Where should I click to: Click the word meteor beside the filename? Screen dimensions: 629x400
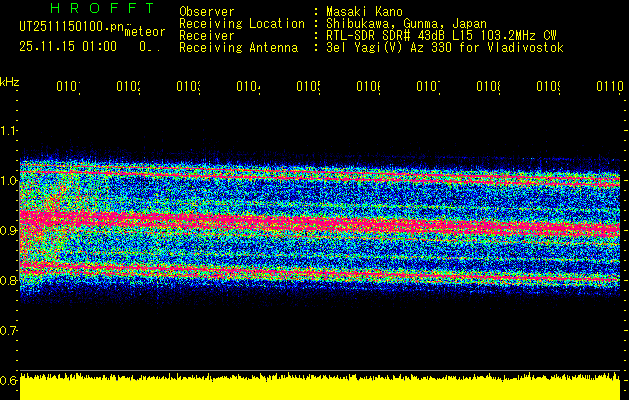(x=145, y=32)
